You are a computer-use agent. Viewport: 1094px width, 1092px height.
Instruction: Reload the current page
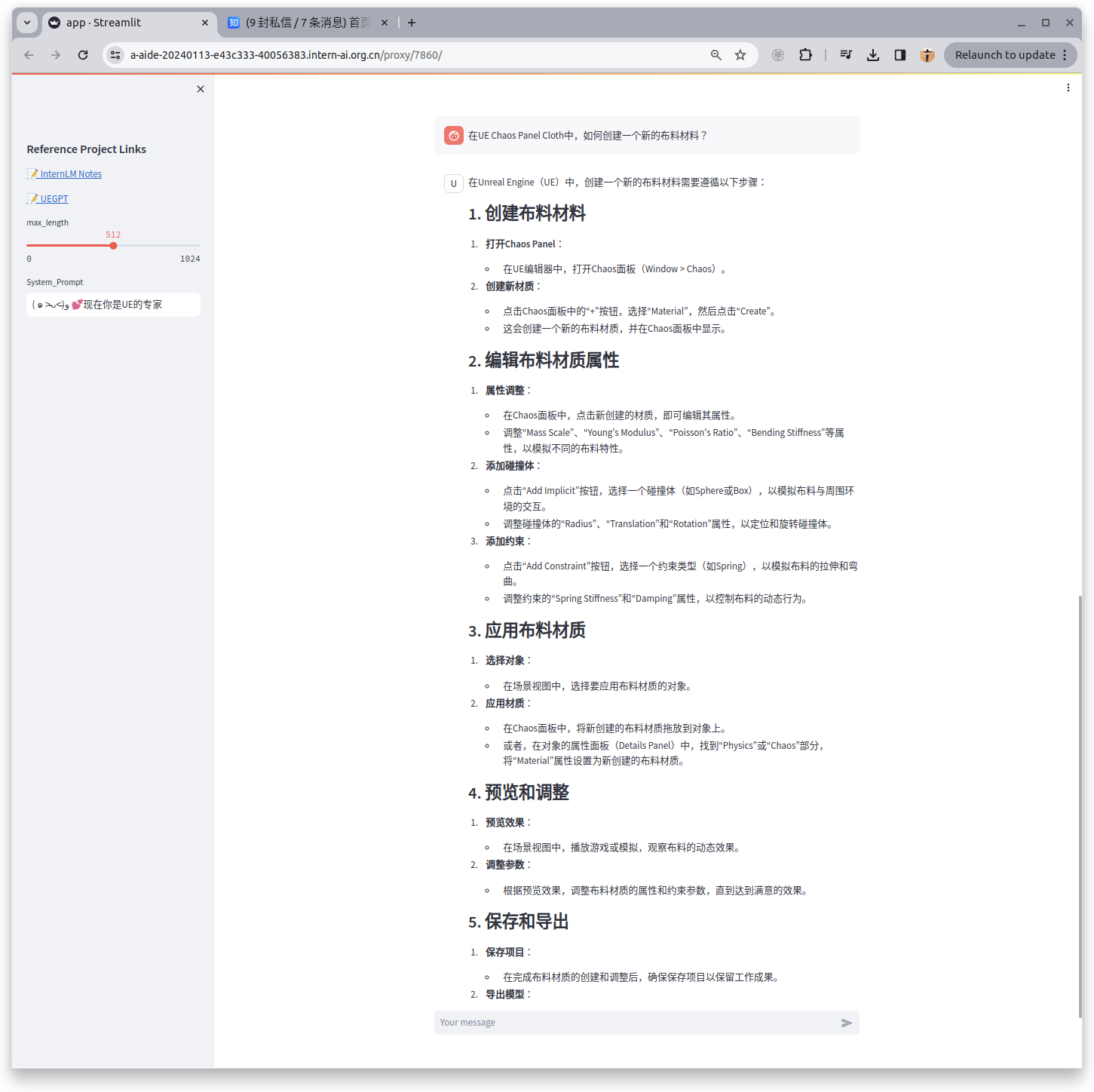(83, 55)
